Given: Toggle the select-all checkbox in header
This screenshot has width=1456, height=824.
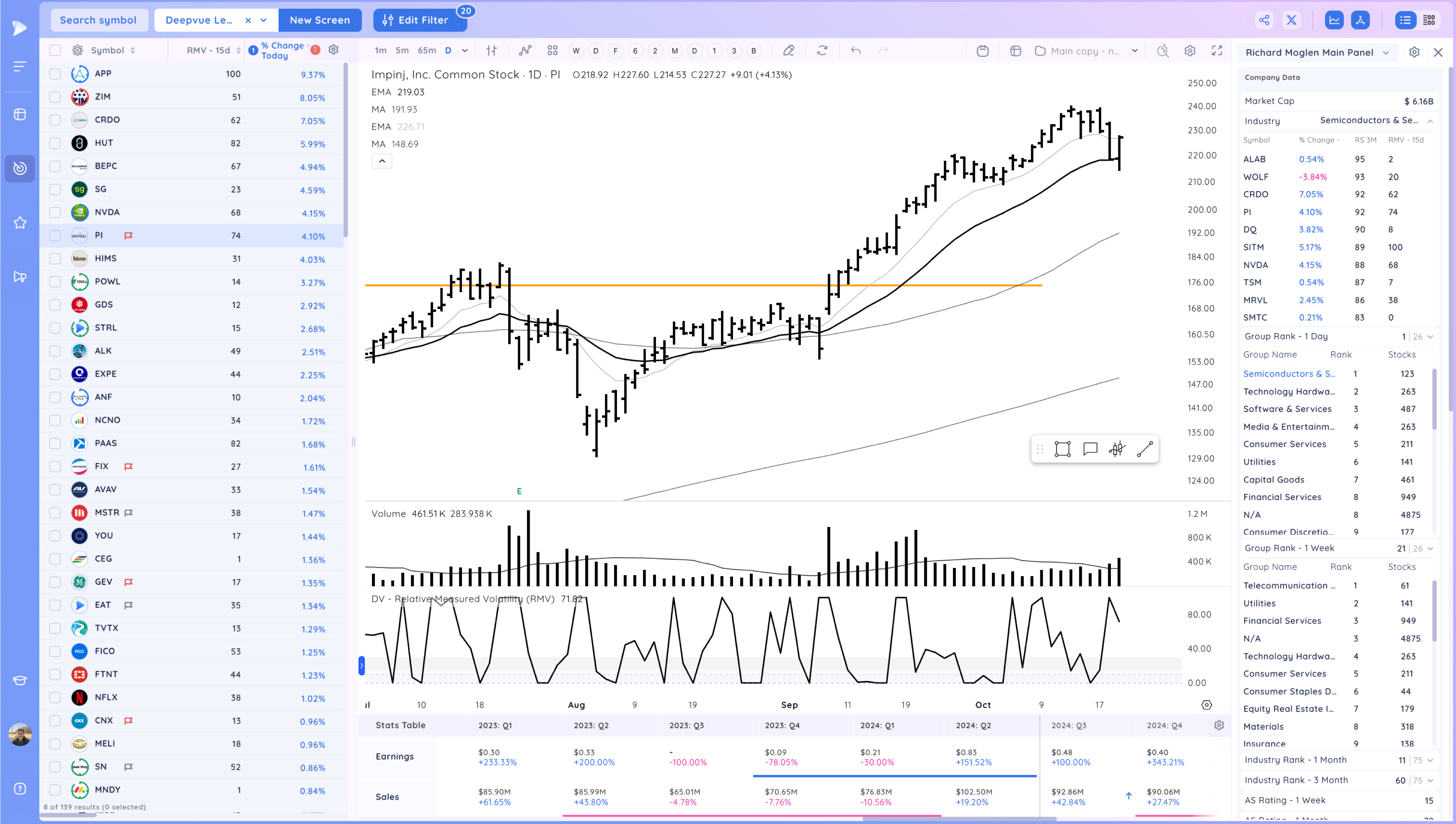Looking at the screenshot, I should tap(55, 50).
